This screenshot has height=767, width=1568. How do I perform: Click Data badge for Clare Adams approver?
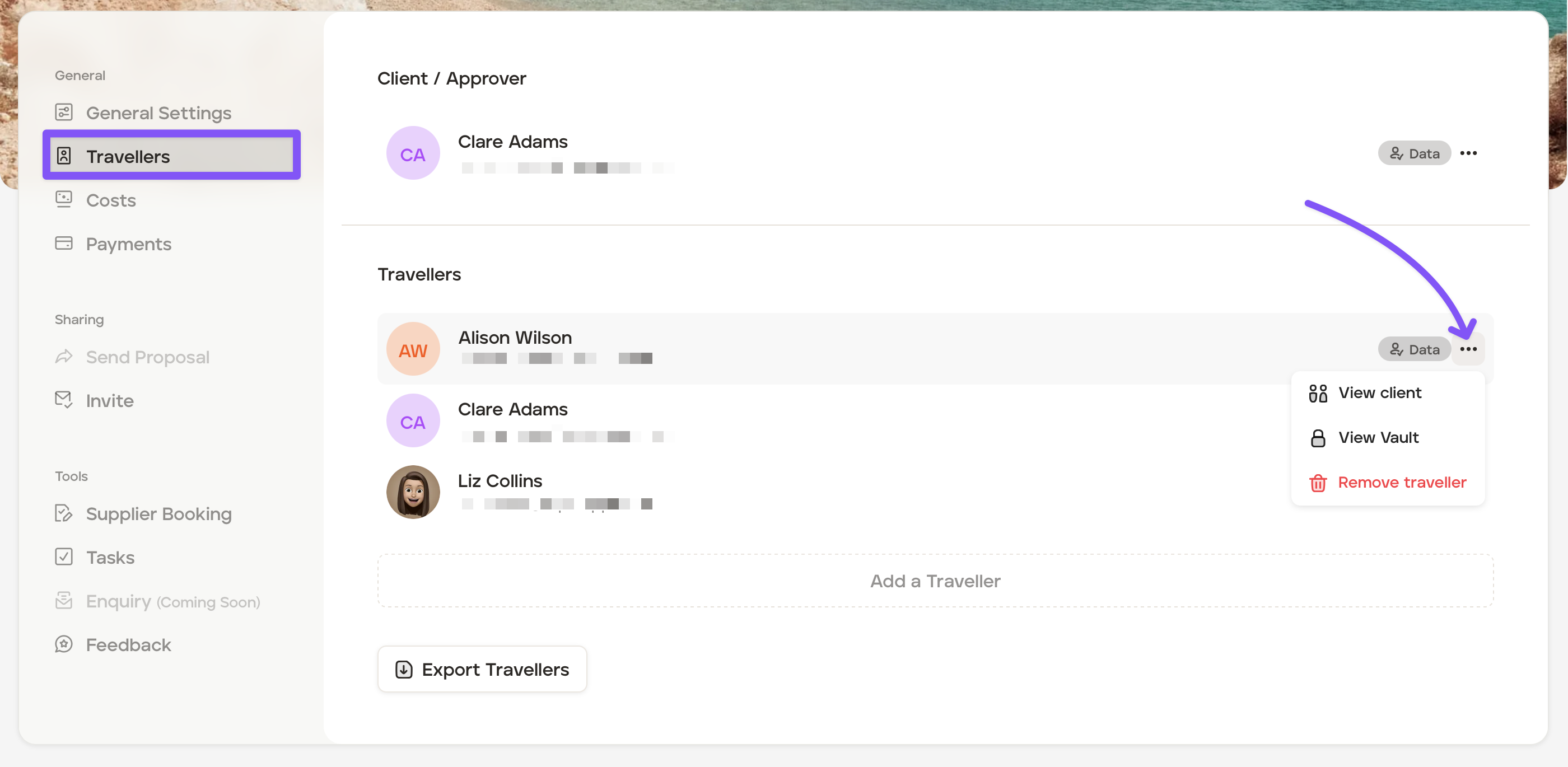pyautogui.click(x=1414, y=153)
